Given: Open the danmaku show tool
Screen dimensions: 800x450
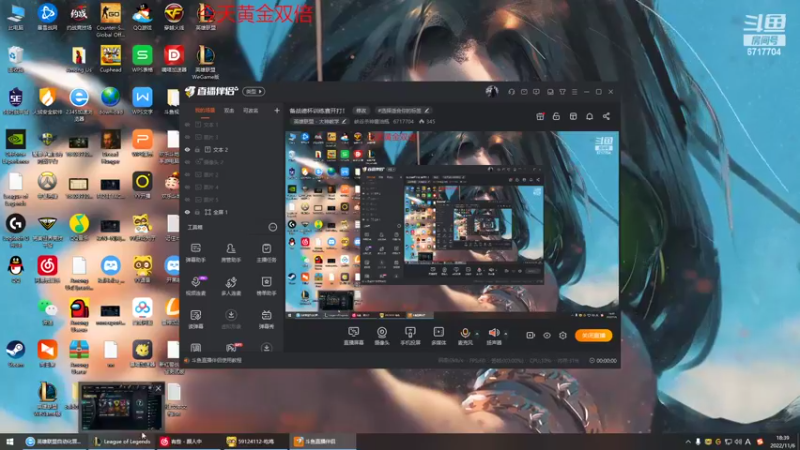Looking at the screenshot, I should tap(266, 319).
